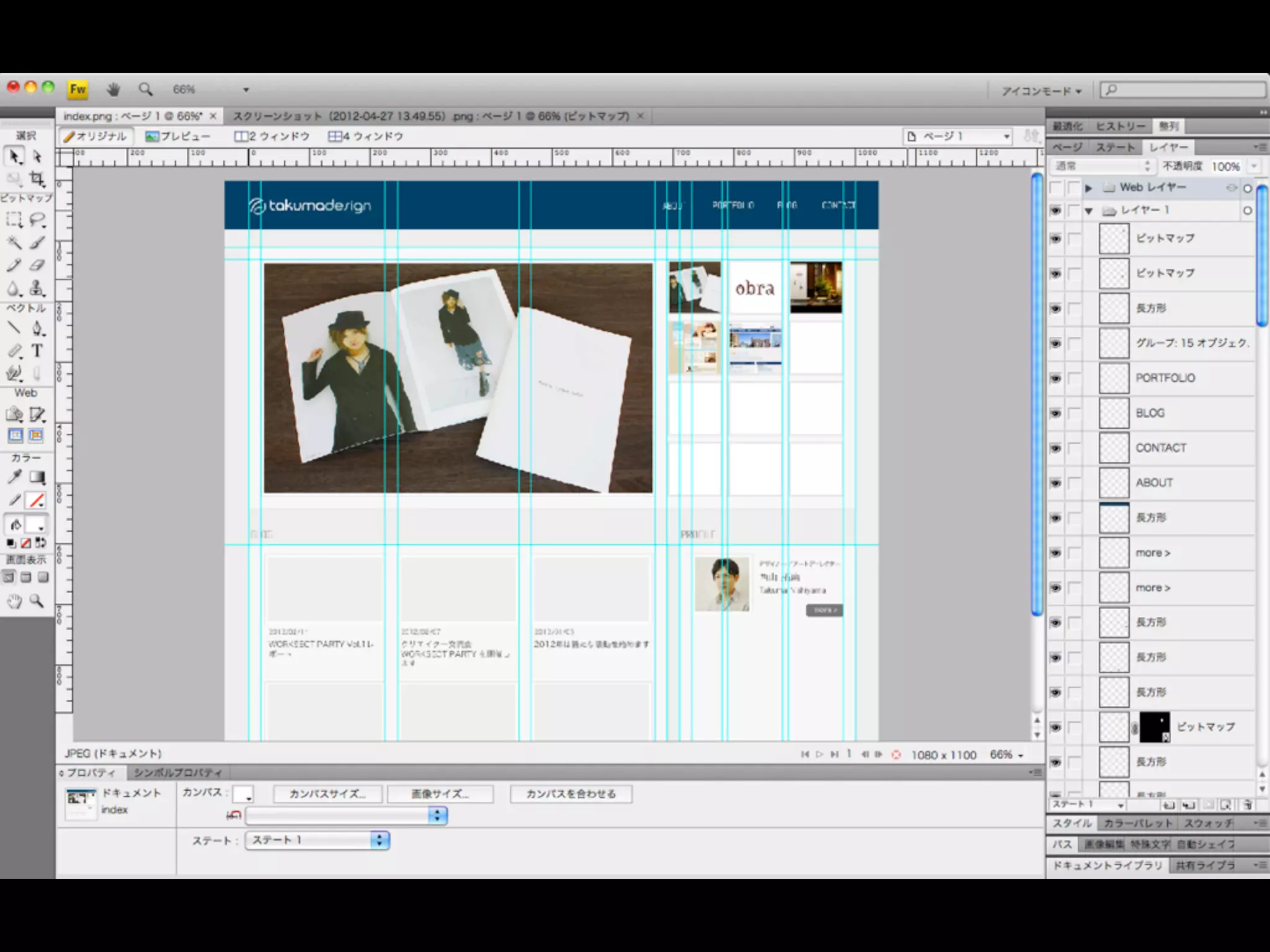Pick the Eyedropper tool
1270x952 pixels.
14,477
